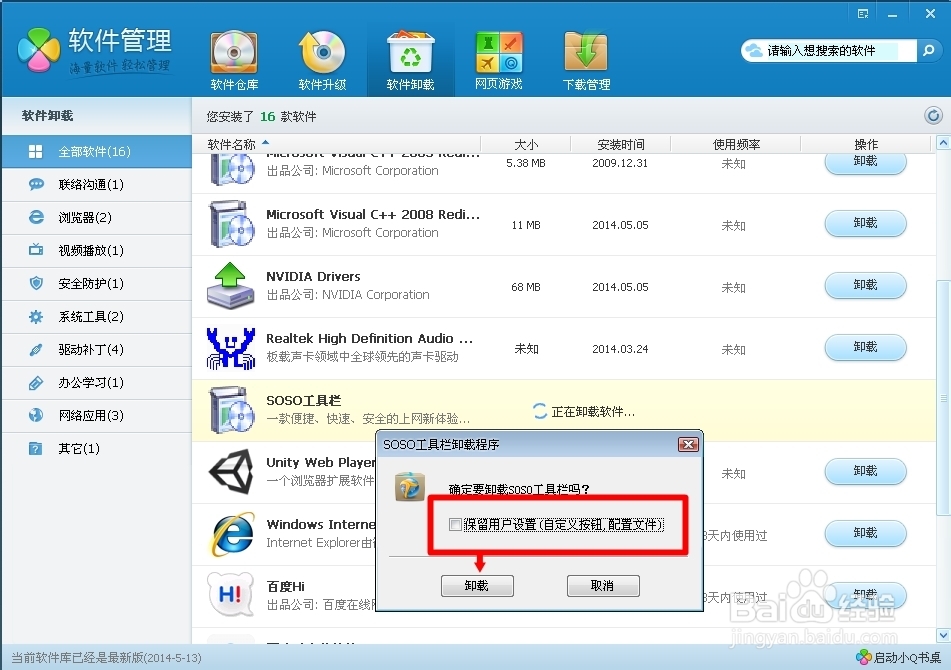Select the 软件升级 (software upgrade) icon

[322, 58]
